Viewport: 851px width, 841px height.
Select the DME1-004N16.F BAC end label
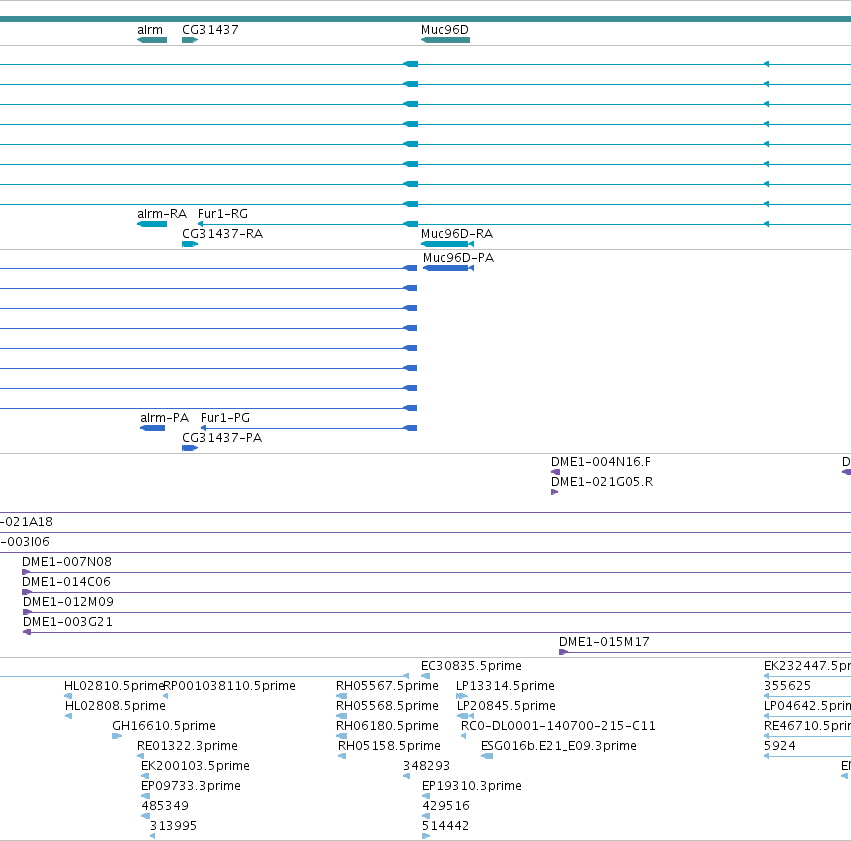coord(601,462)
